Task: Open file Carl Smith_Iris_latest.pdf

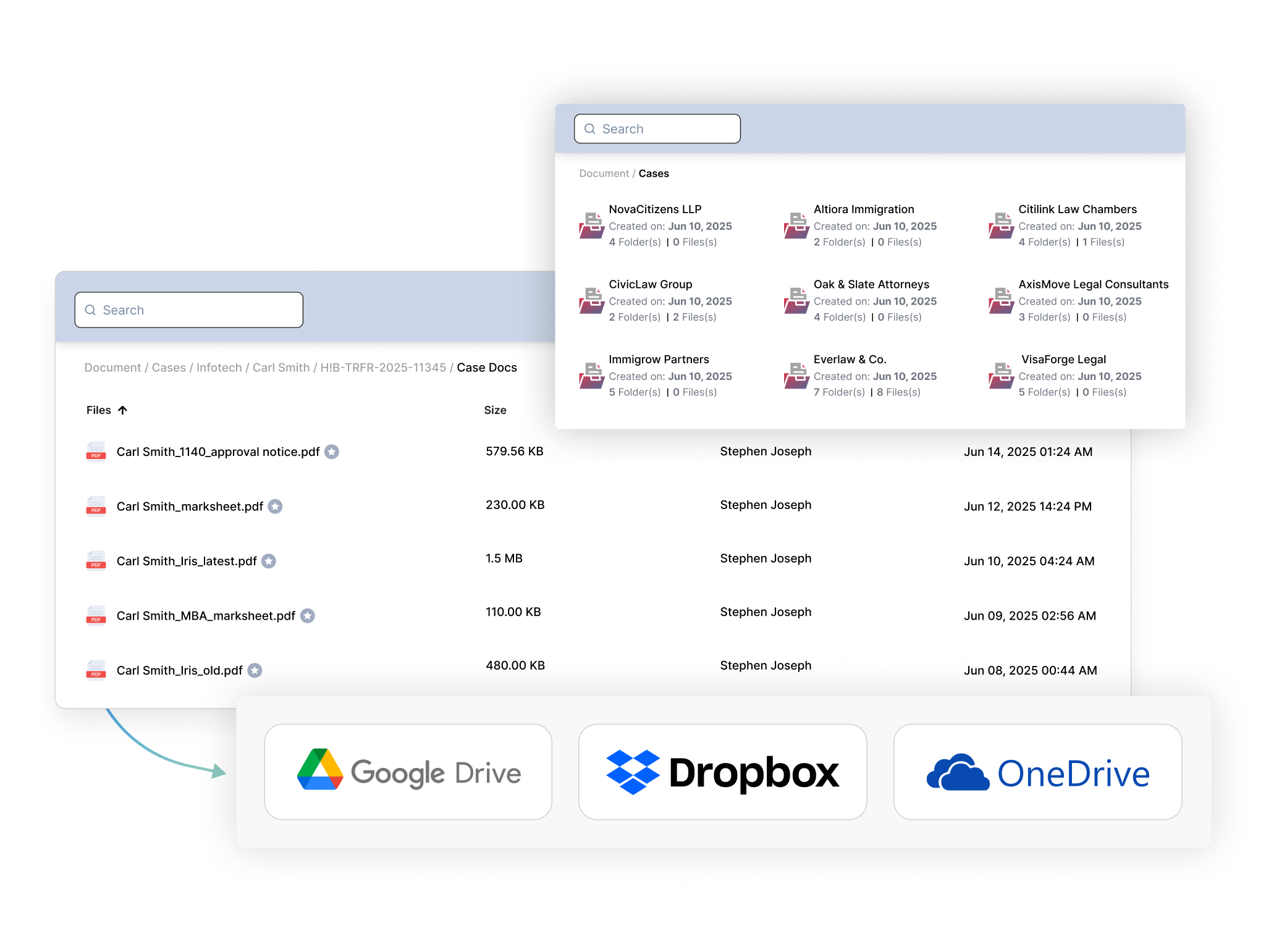Action: pyautogui.click(x=187, y=561)
